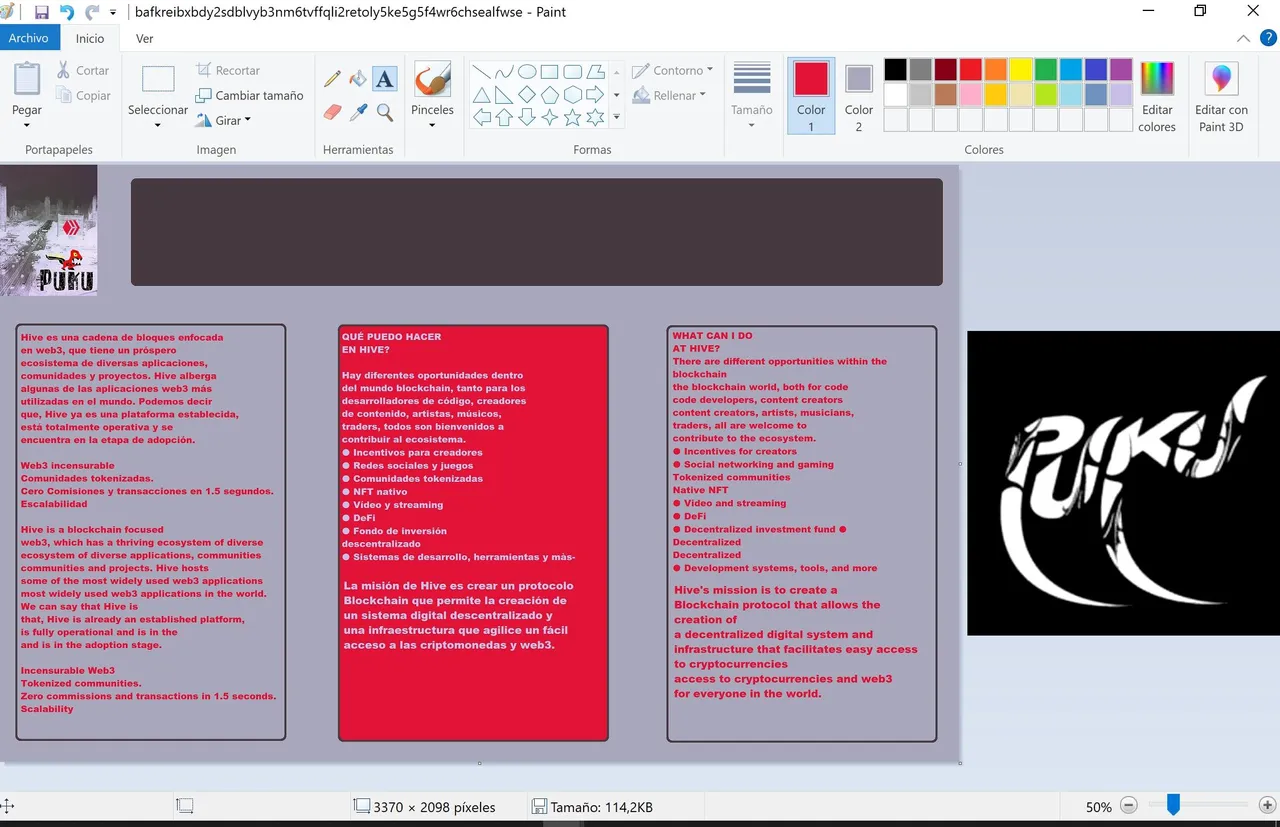The image size is (1280, 827).
Task: Choose the Pentagon shape
Action: (550, 95)
